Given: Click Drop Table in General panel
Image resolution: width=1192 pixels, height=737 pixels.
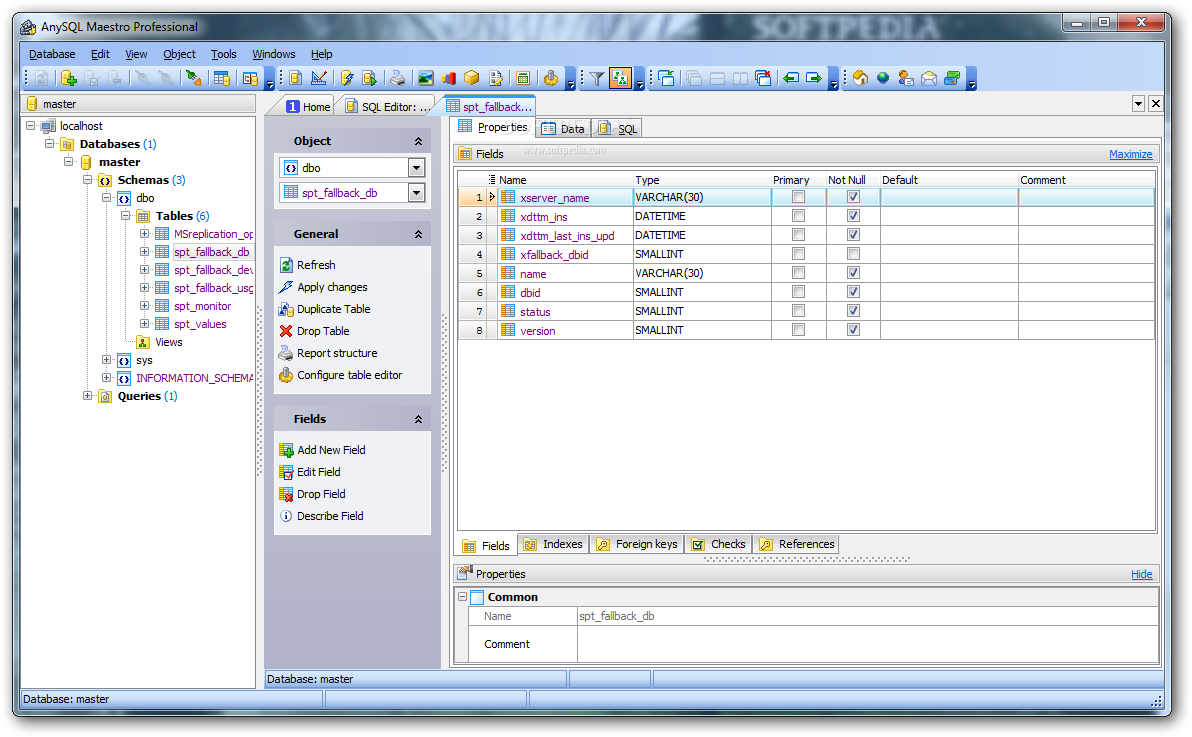Looking at the screenshot, I should click(314, 332).
